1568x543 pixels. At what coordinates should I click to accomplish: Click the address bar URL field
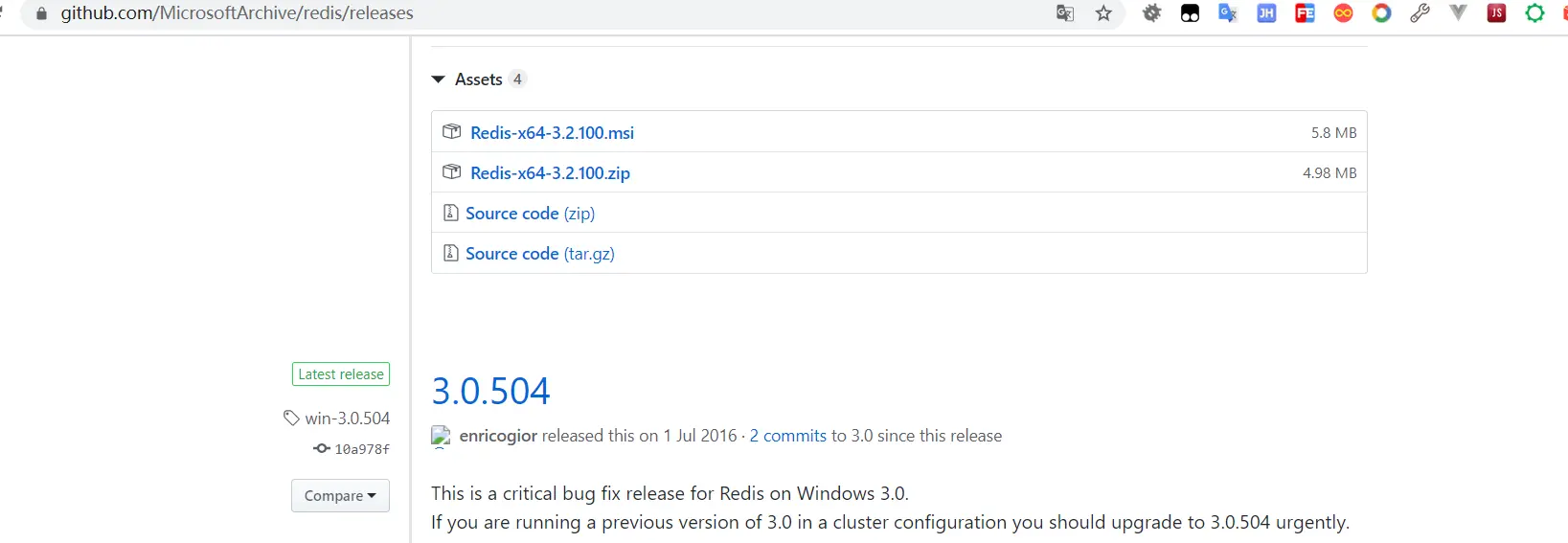tap(479, 13)
